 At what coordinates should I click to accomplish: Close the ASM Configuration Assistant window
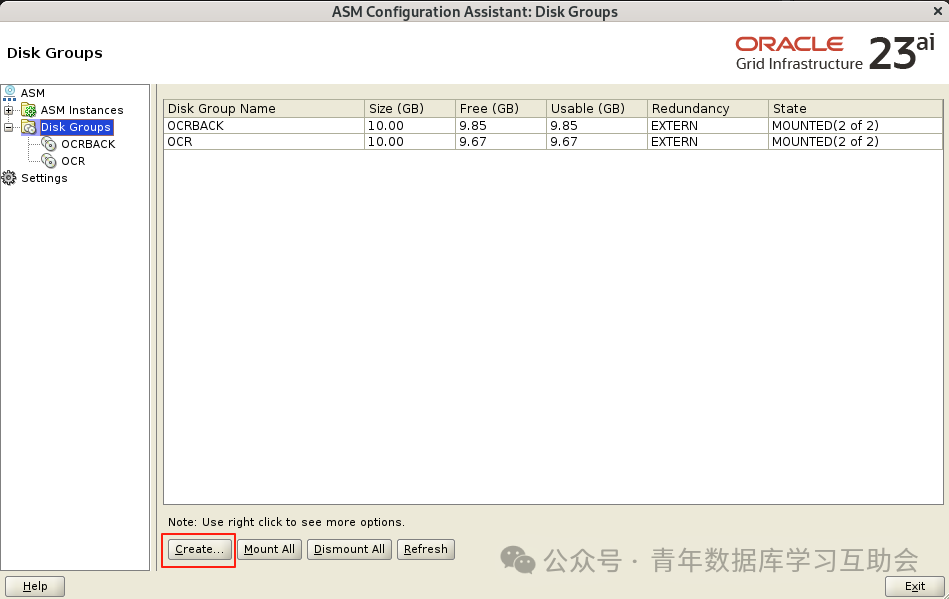(938, 11)
